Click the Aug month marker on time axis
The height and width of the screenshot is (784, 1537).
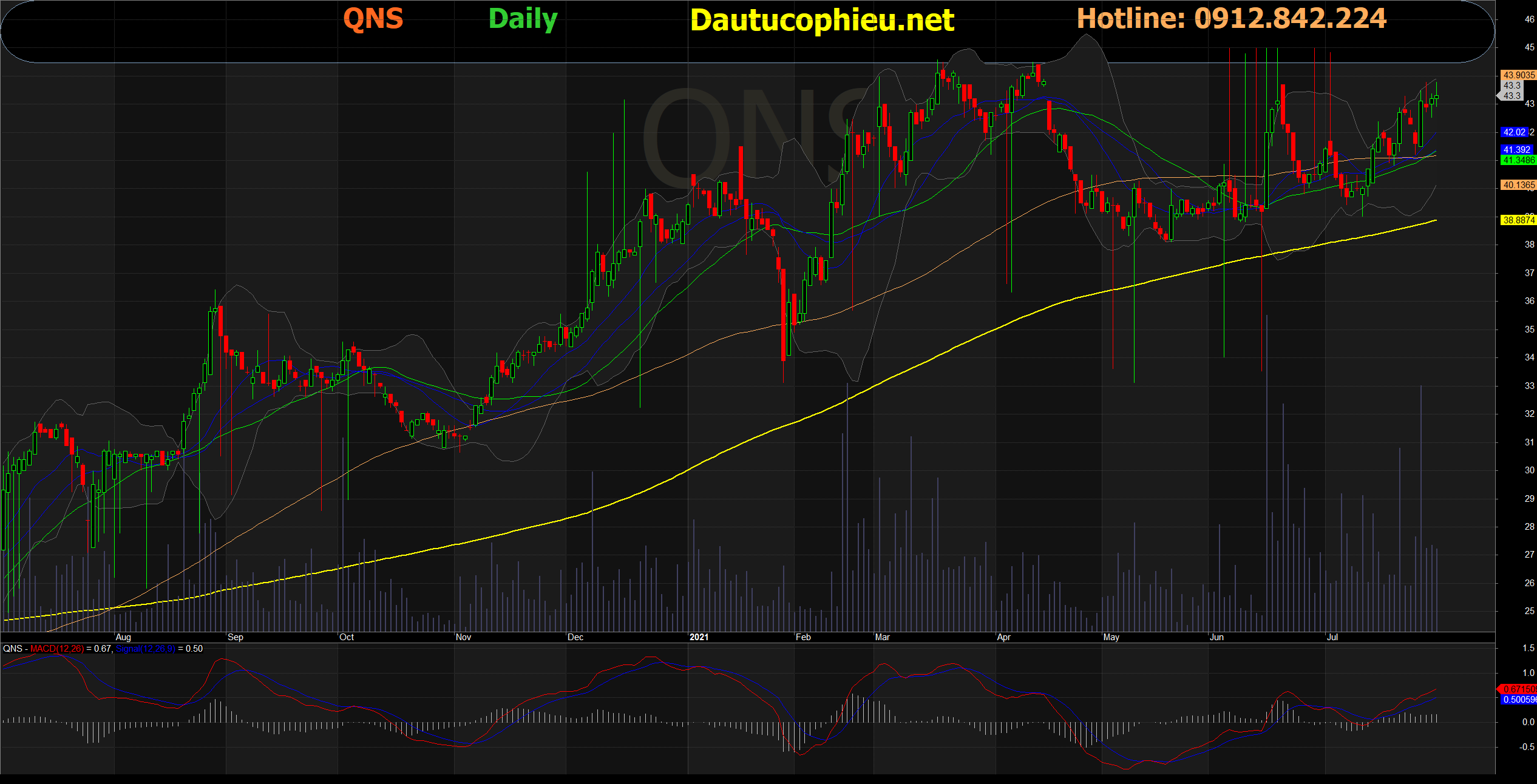pyautogui.click(x=123, y=637)
